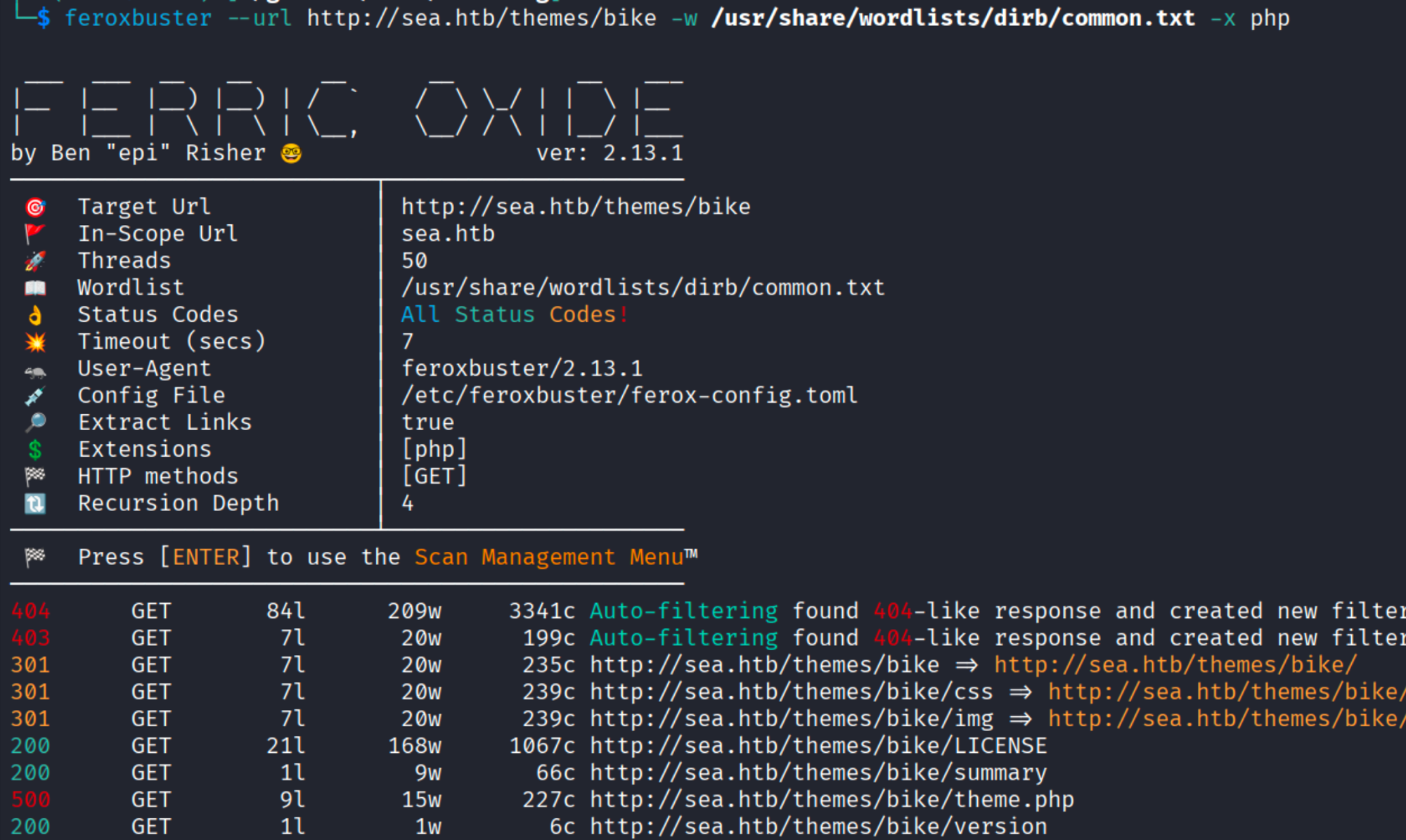Click the orange redirect URL for themes/bike/
The height and width of the screenshot is (840, 1406).
click(1175, 665)
